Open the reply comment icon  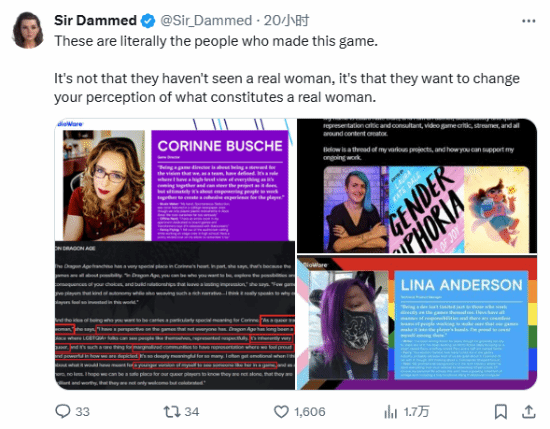click(x=63, y=411)
